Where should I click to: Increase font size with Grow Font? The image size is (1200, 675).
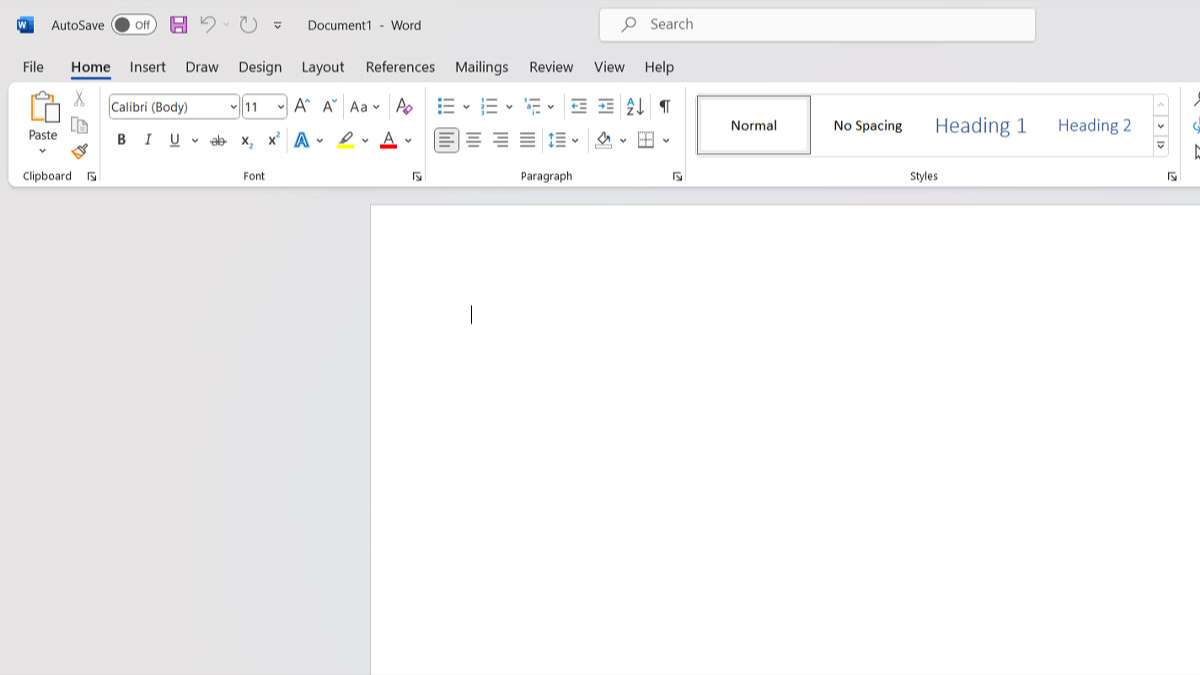(x=302, y=106)
